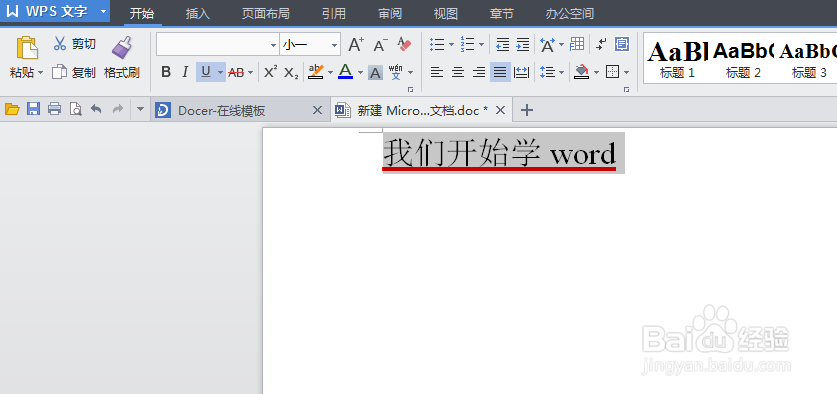Open the WPS 文字 application menu arrow

[103, 11]
